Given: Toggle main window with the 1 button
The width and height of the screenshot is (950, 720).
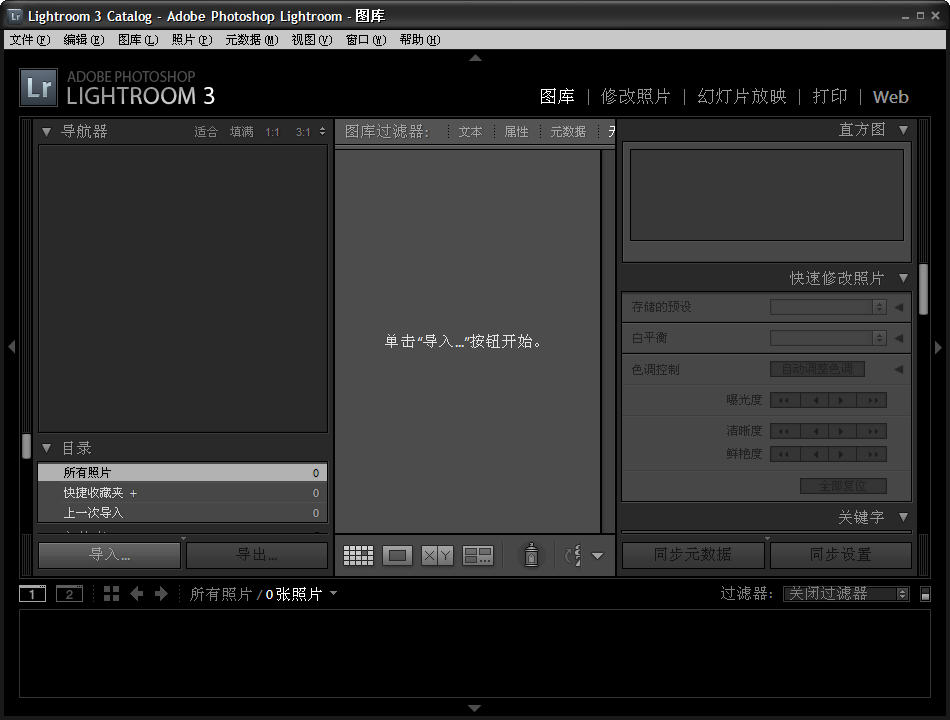Looking at the screenshot, I should coord(32,593).
